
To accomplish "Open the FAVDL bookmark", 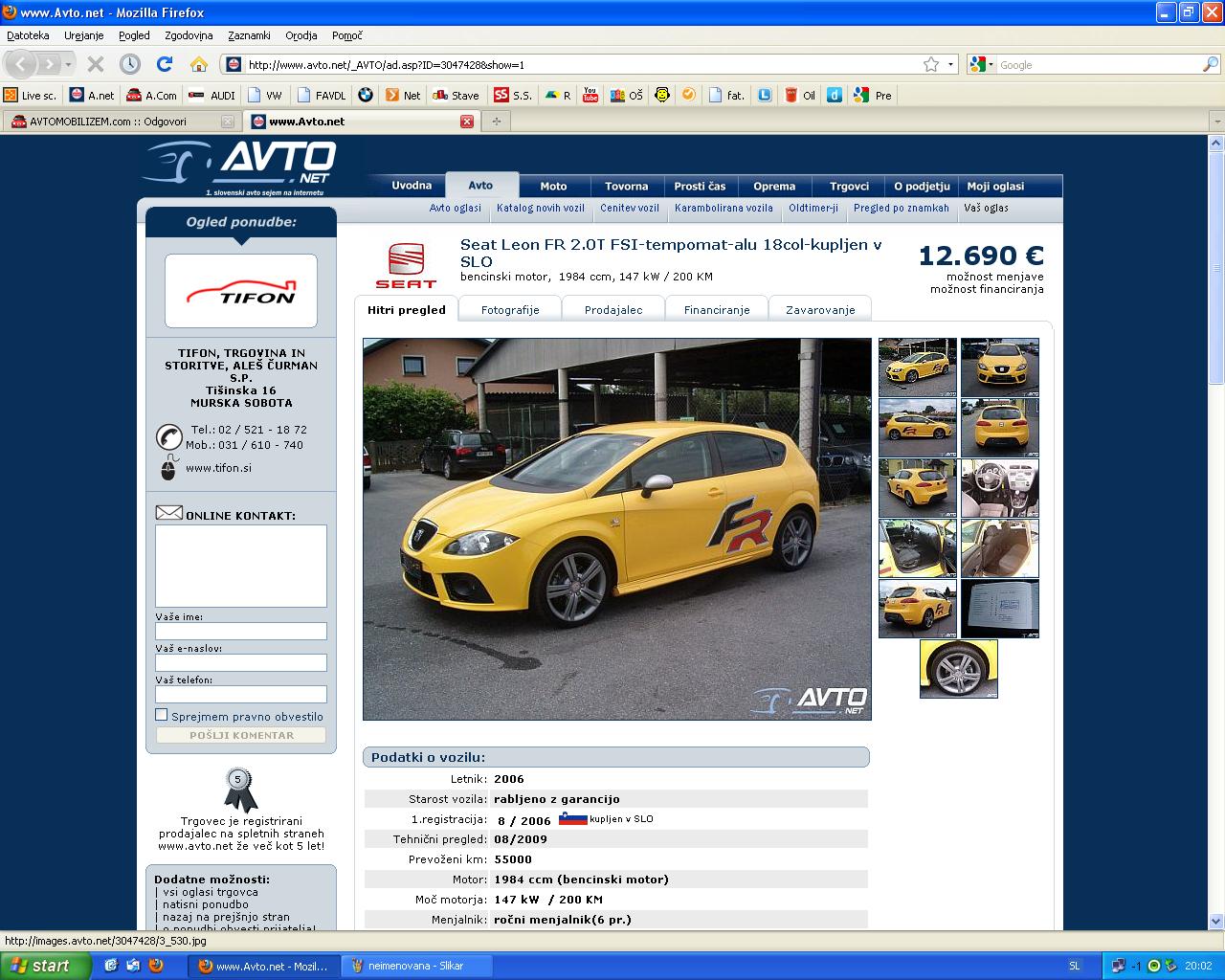I will click(x=322, y=95).
